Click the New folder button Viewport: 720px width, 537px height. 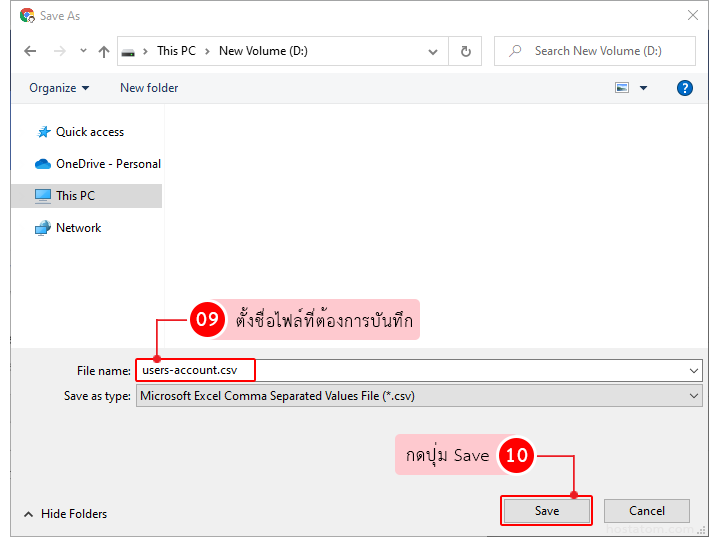149,88
